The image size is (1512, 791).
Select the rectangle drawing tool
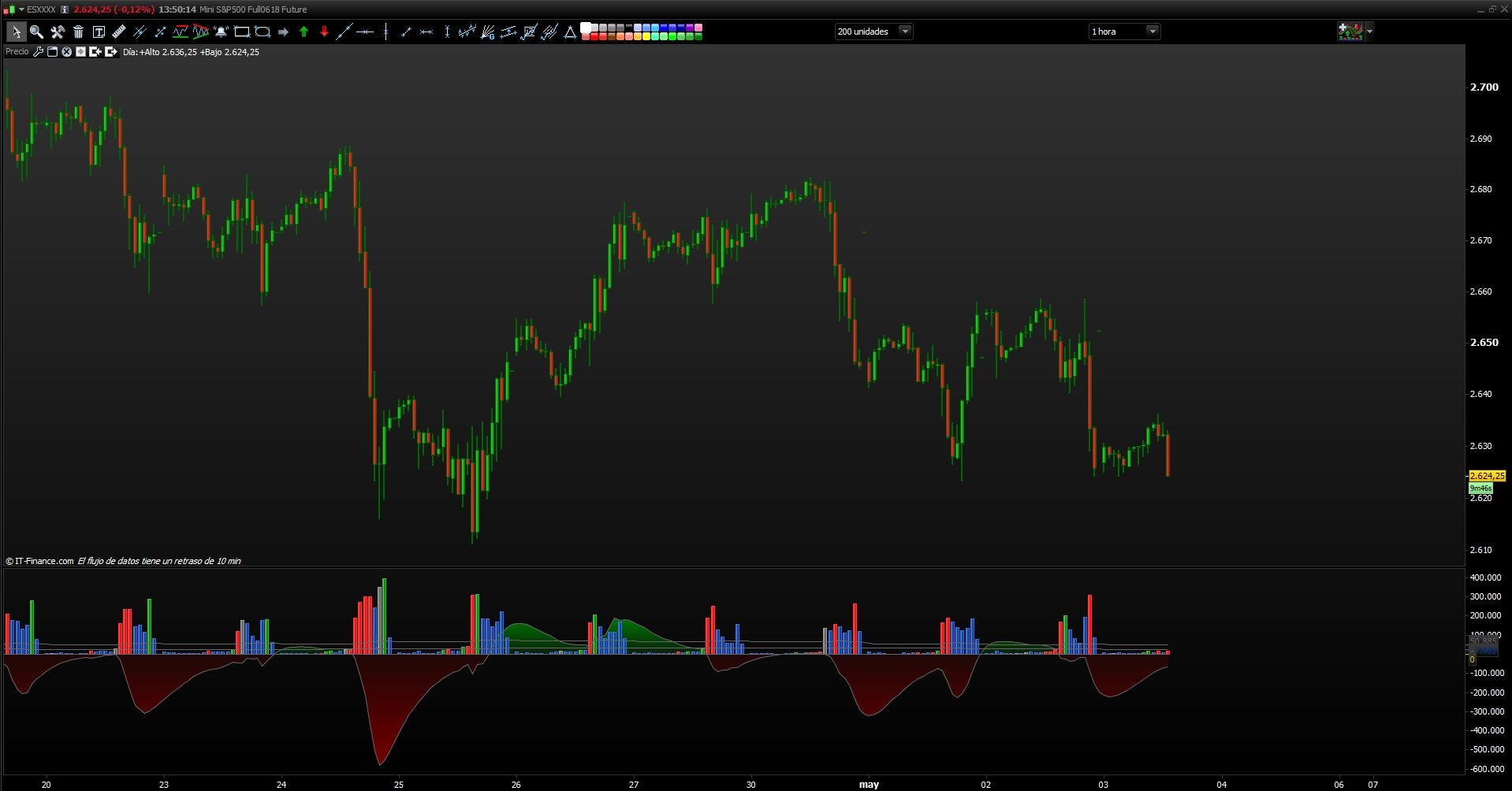242,32
